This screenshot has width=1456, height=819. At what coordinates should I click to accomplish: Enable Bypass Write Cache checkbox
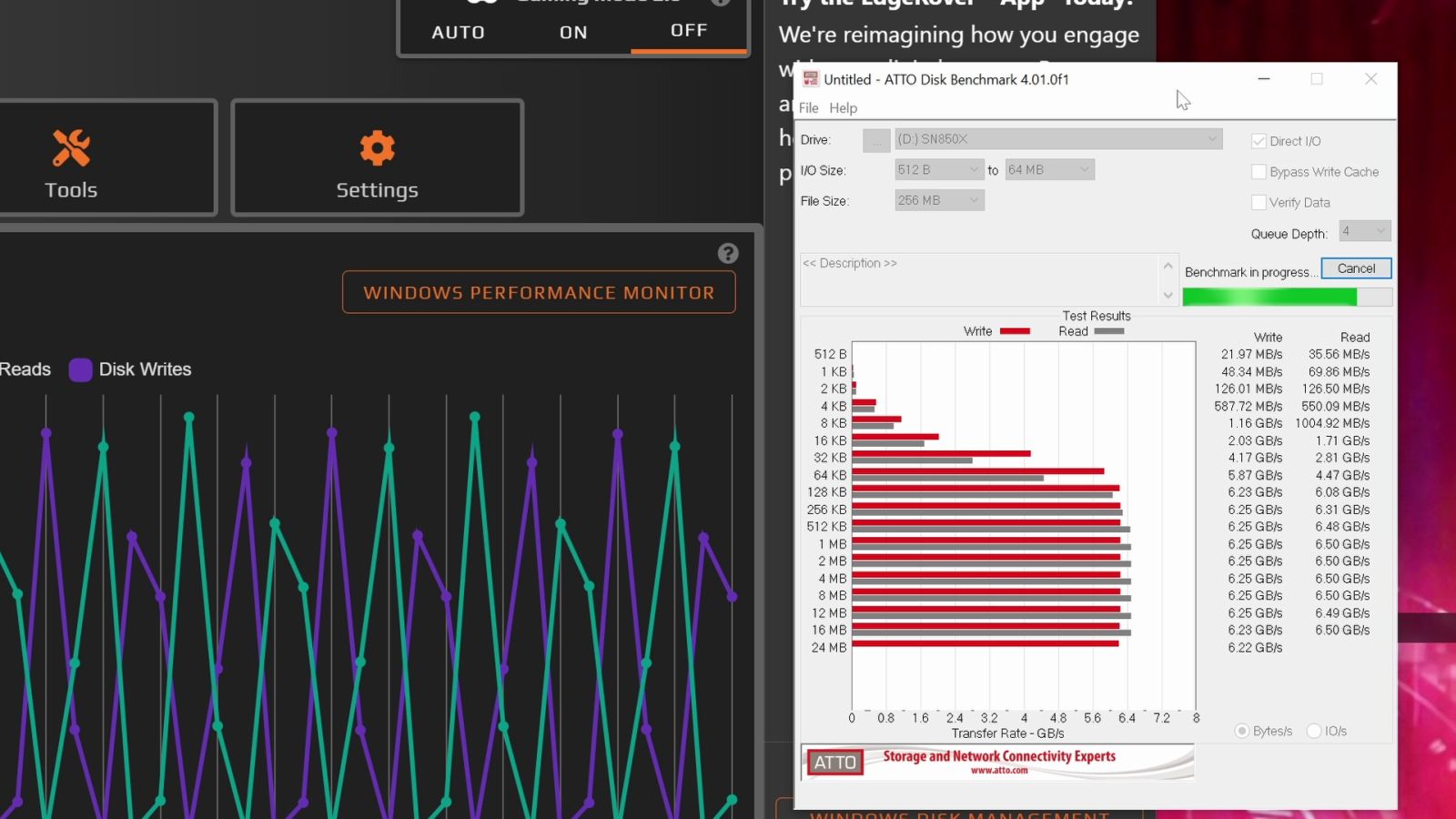(x=1259, y=172)
